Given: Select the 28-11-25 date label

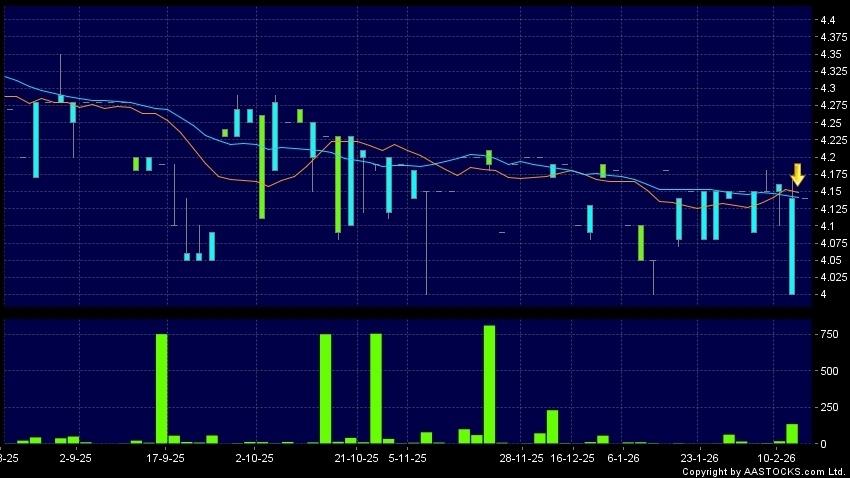Looking at the screenshot, I should click(522, 457).
